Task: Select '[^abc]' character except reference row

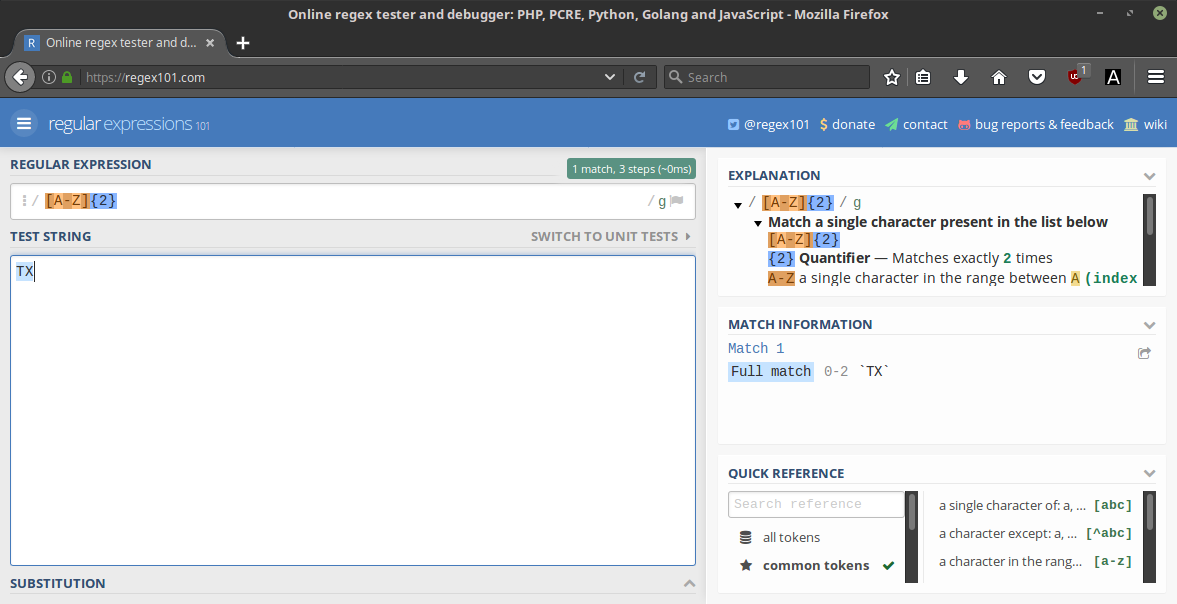Action: (1035, 533)
